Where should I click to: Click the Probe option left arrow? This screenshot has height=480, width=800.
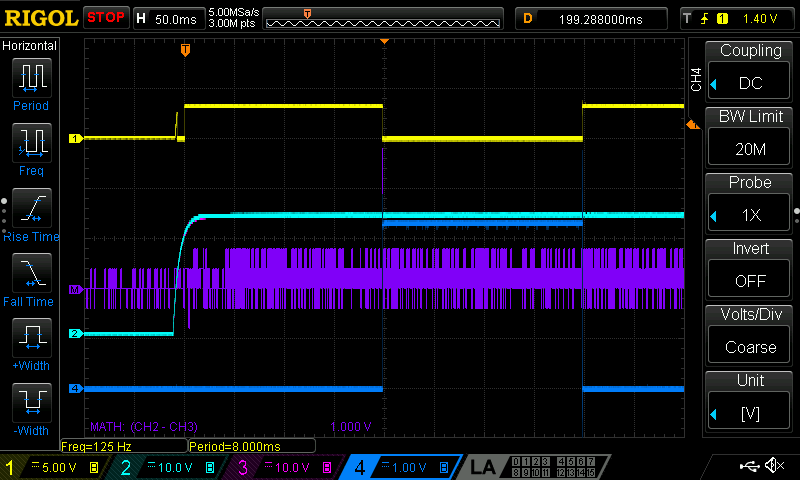point(714,216)
